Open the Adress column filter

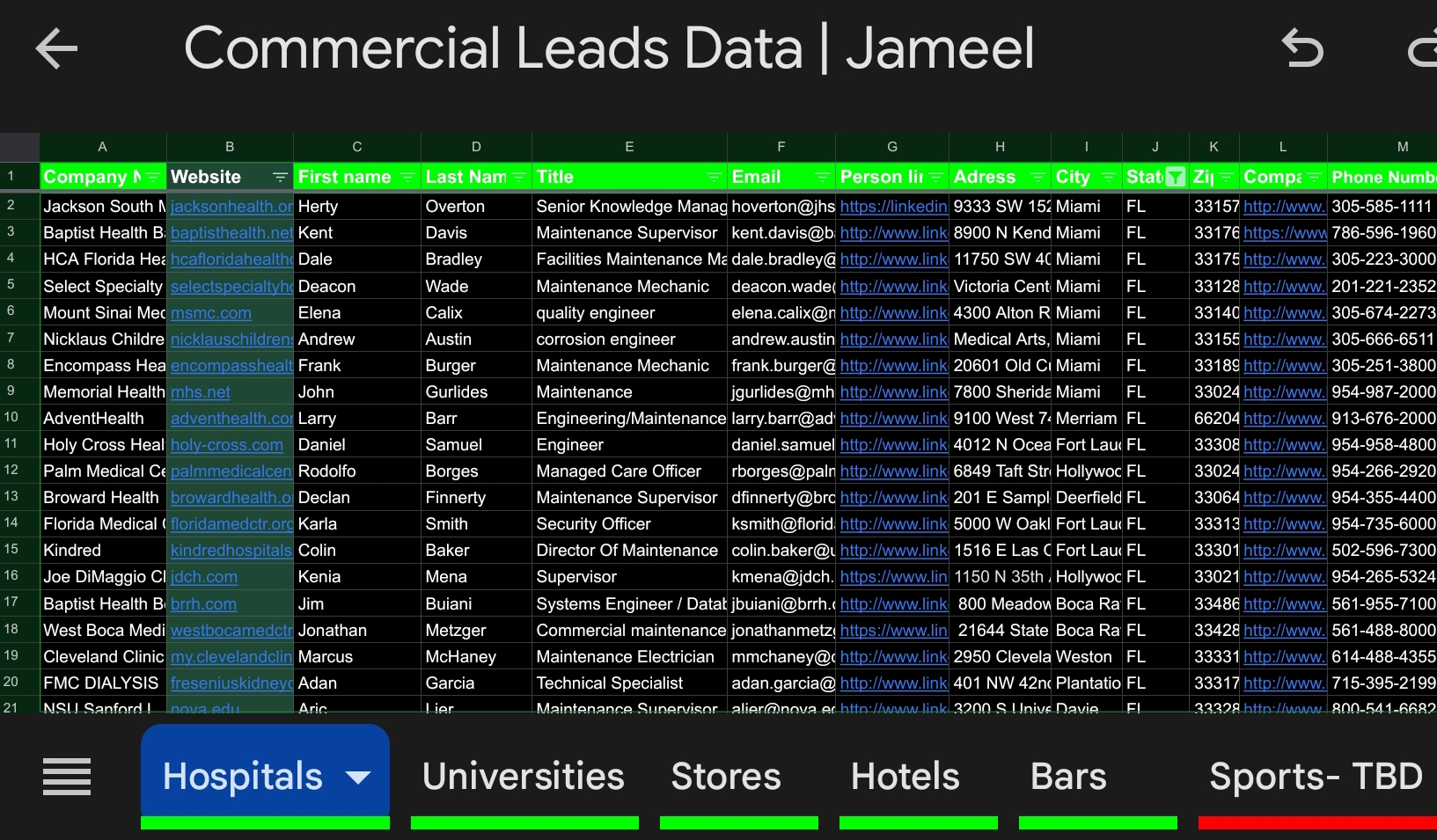pos(1038,177)
